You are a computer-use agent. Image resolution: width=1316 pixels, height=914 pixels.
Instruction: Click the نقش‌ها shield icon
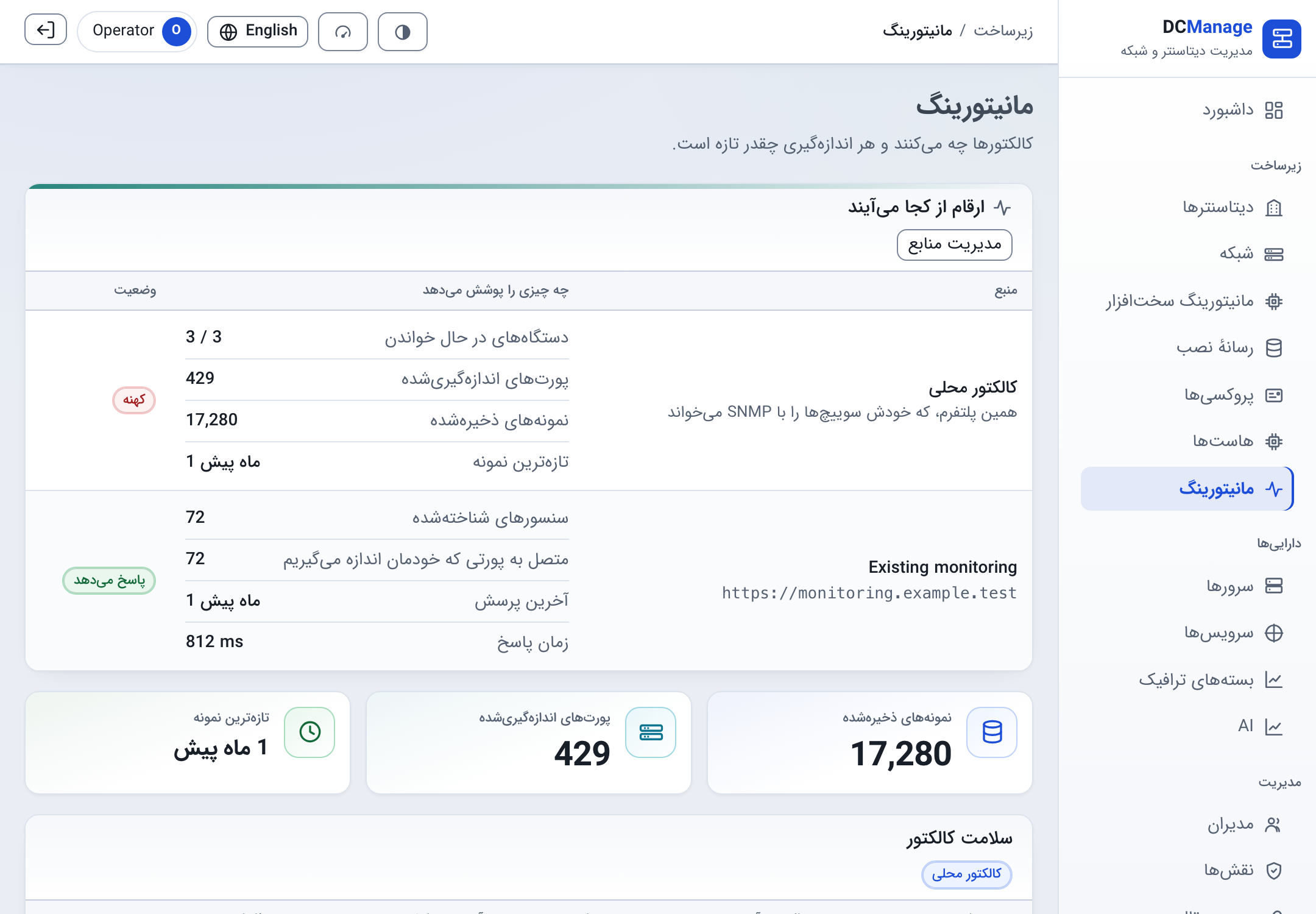pos(1273,871)
